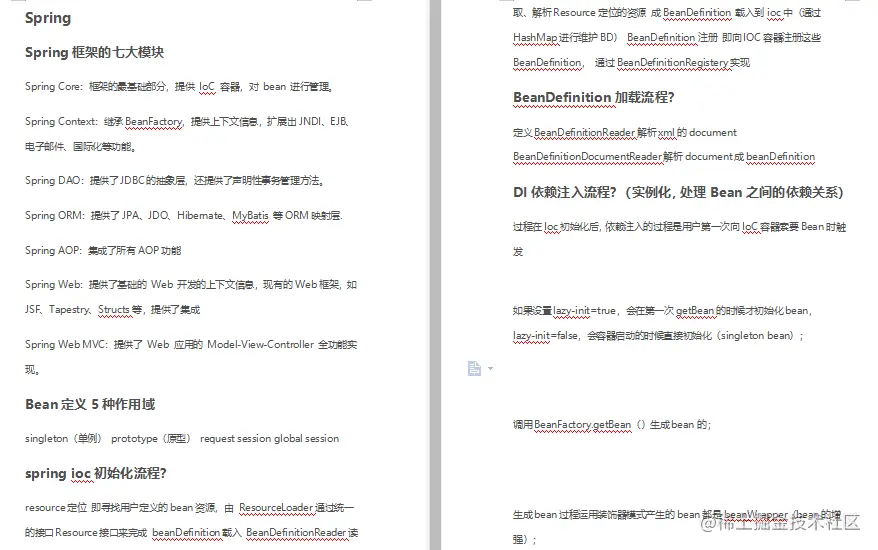878x550 pixels.
Task: Click the line starting with "Spring Context:"
Action: 187,122
